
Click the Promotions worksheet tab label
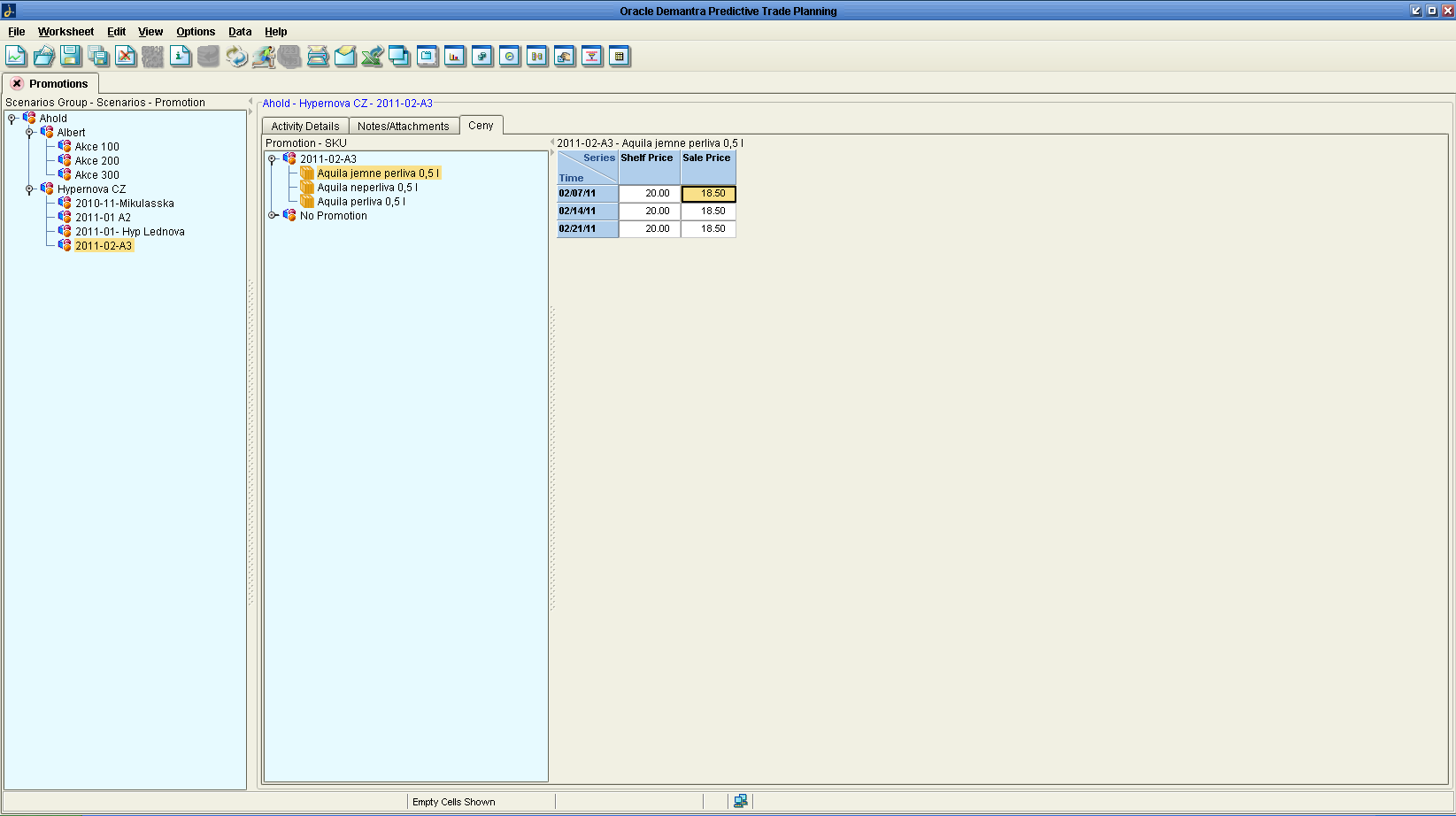pyautogui.click(x=58, y=83)
